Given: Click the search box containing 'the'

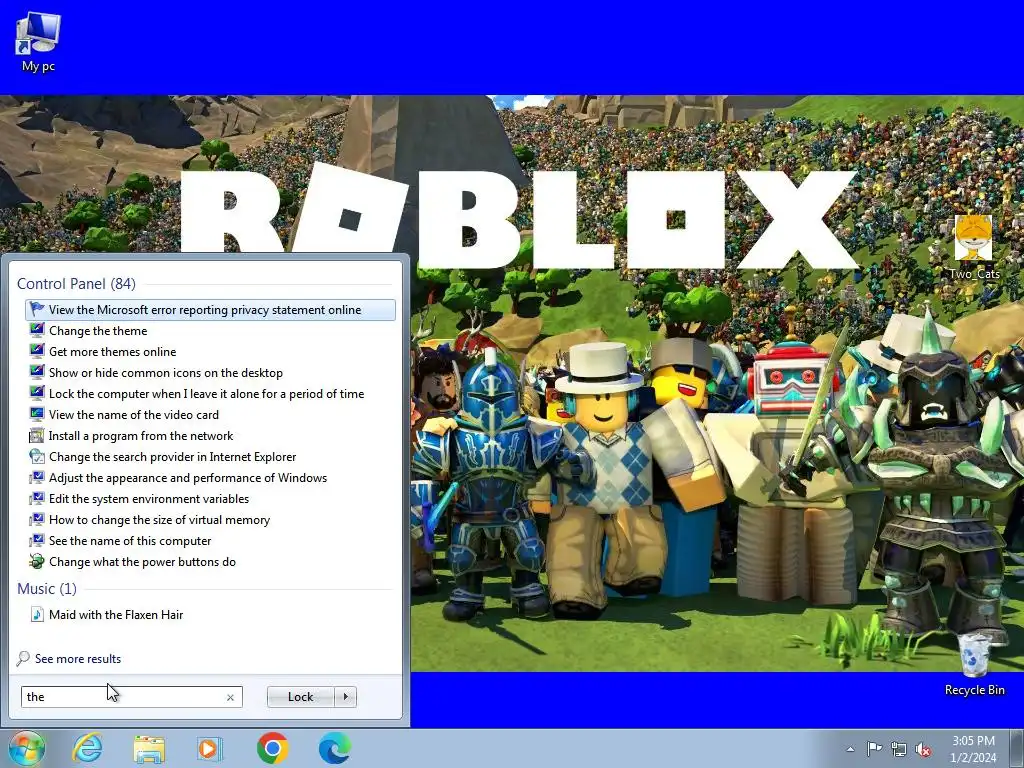Looking at the screenshot, I should [x=131, y=697].
